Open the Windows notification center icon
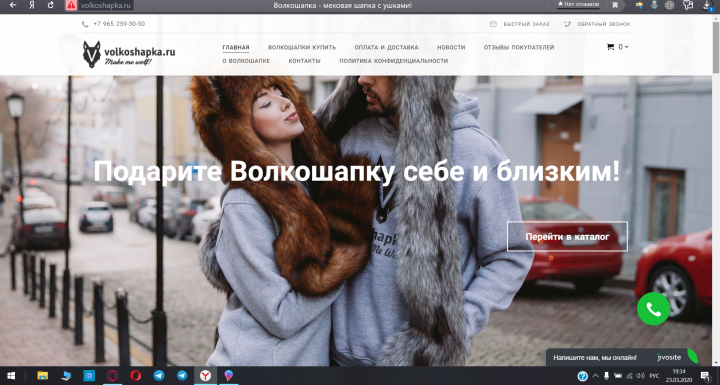Image resolution: width=720 pixels, height=385 pixels. click(705, 376)
